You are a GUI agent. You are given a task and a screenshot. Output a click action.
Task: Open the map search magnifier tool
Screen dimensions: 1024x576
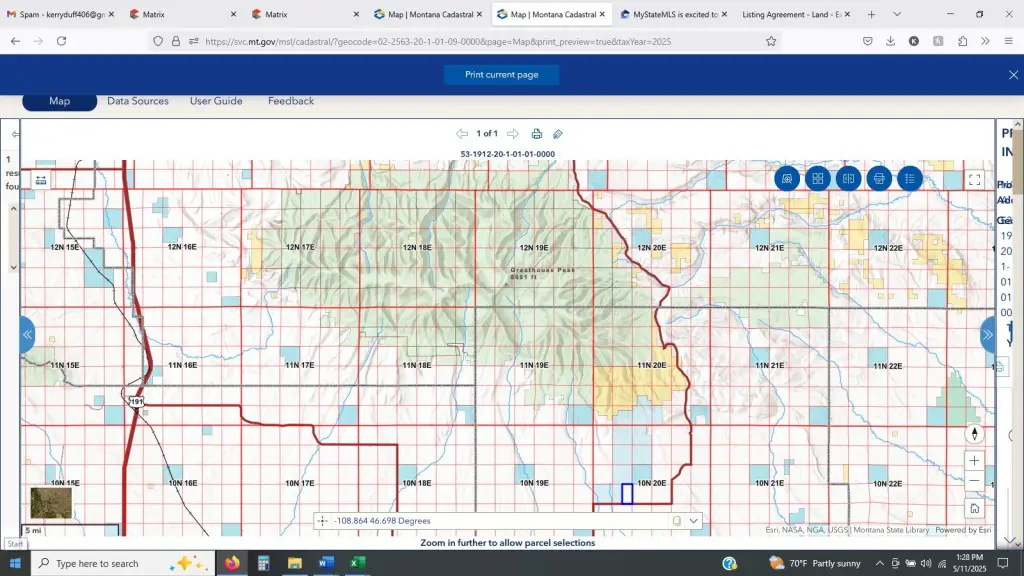coord(787,179)
